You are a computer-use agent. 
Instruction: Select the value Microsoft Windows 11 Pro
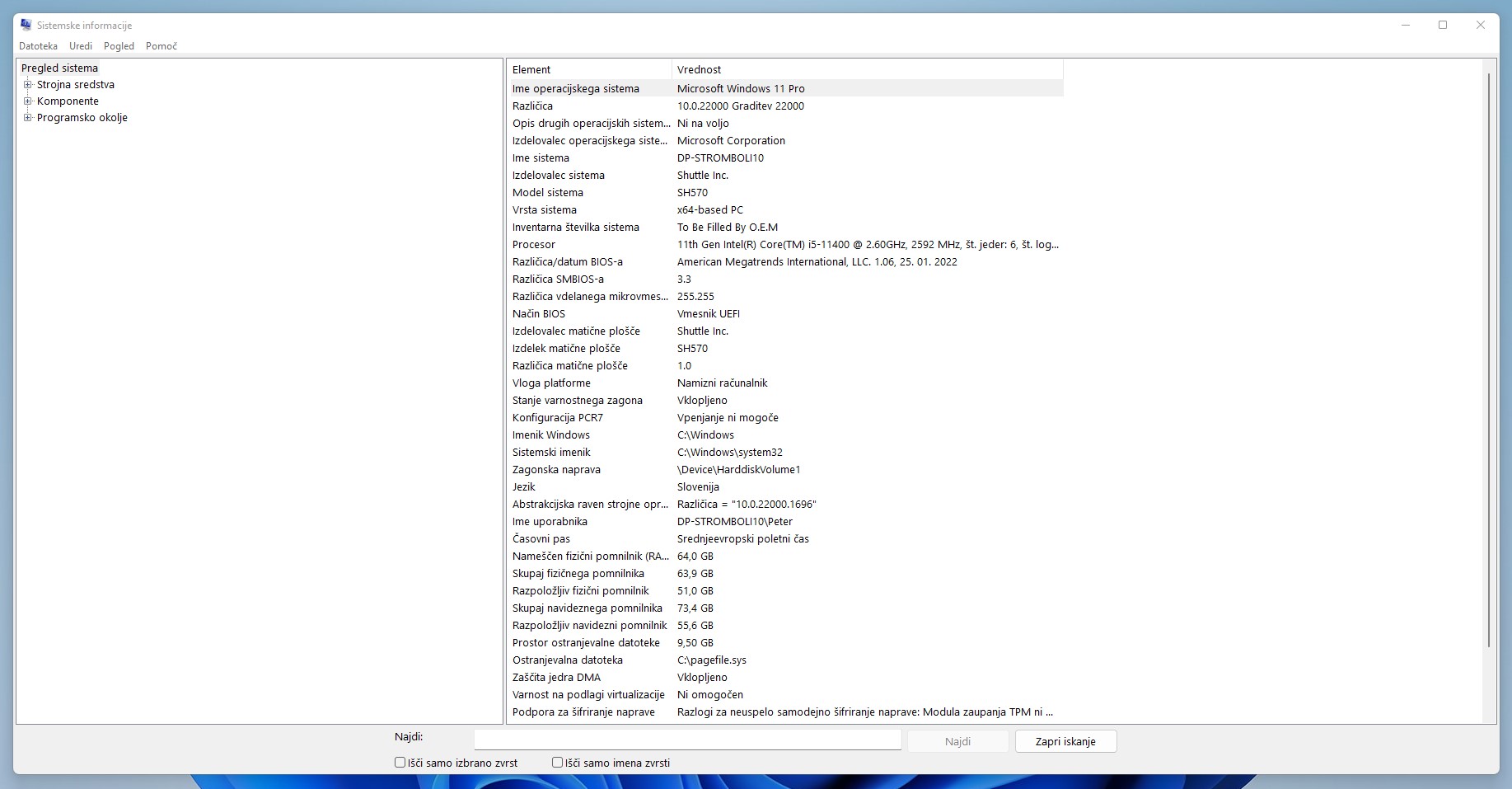[x=741, y=88]
